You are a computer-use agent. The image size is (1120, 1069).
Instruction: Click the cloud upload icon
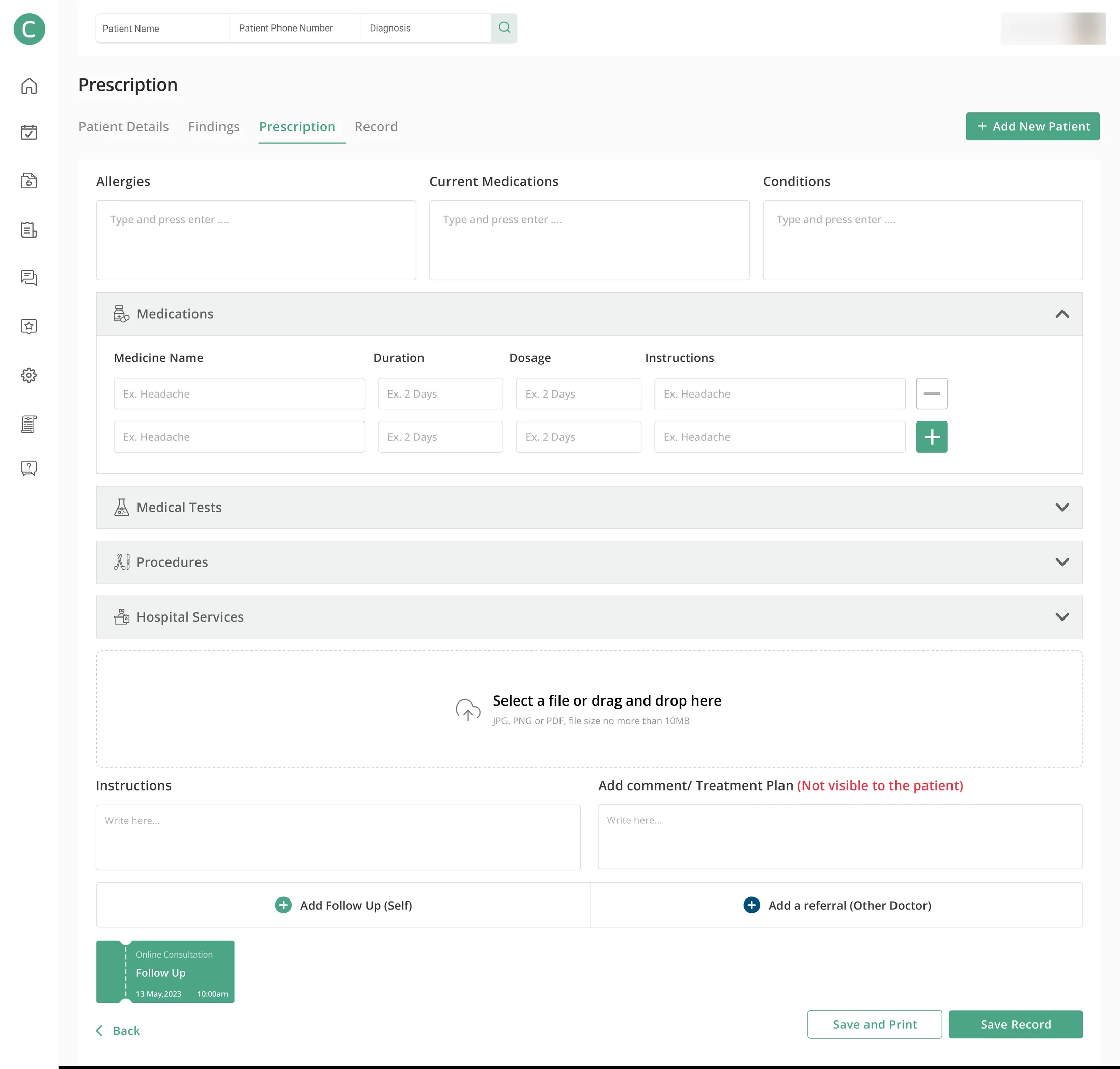click(468, 710)
